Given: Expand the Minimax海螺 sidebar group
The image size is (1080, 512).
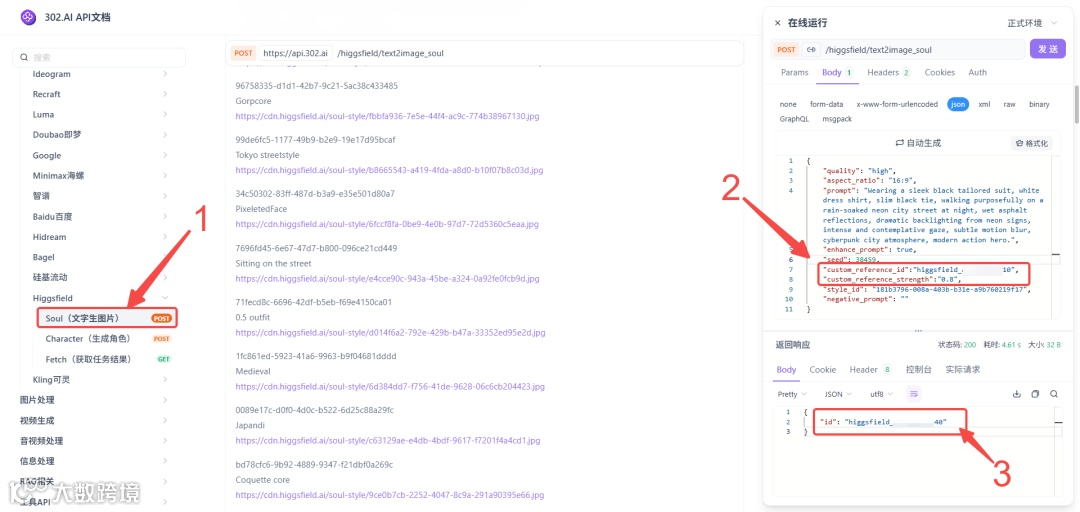Looking at the screenshot, I should coord(98,175).
